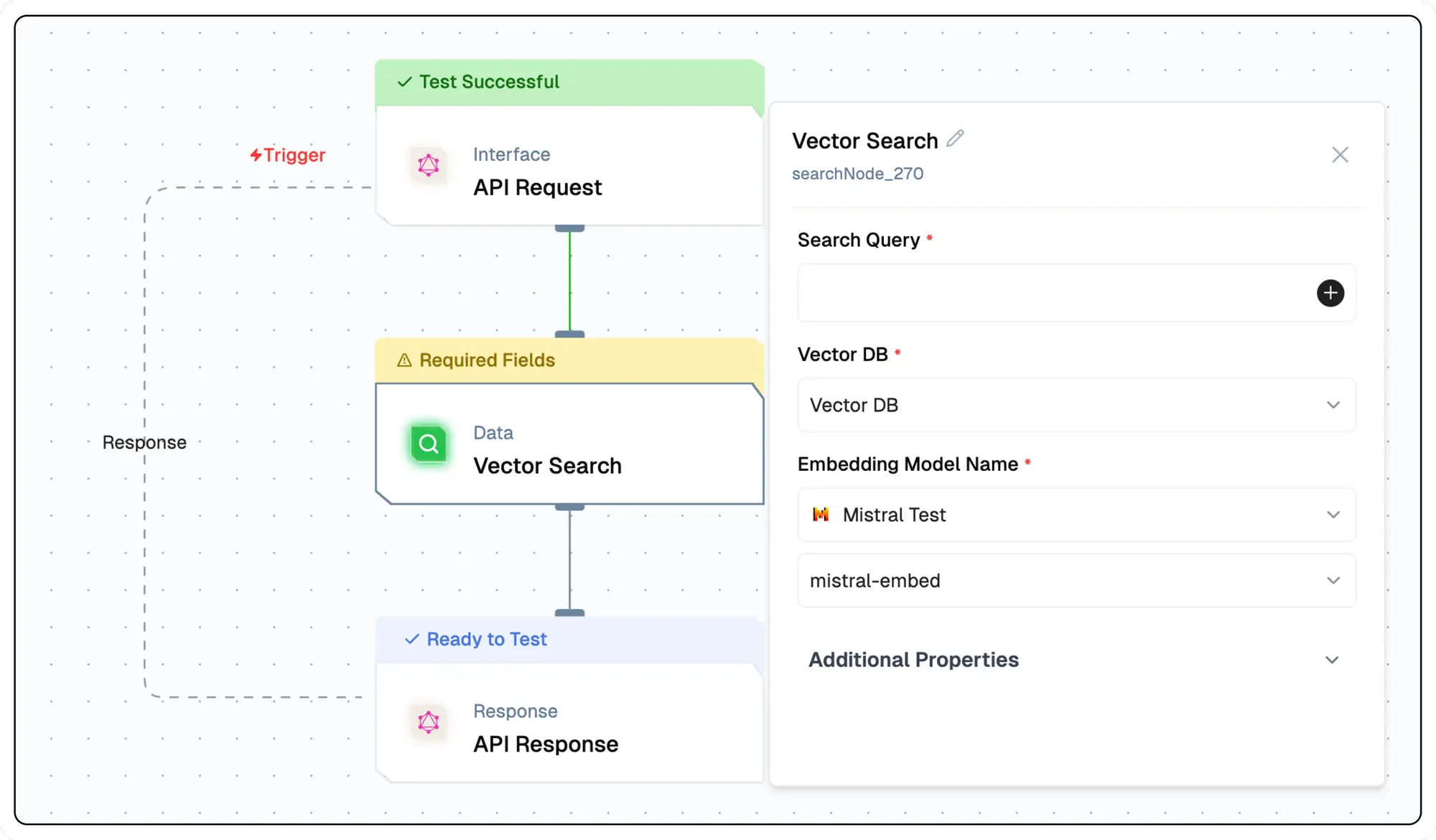This screenshot has width=1436, height=840.
Task: Click inside the Search Query input field
Action: tap(1055, 293)
